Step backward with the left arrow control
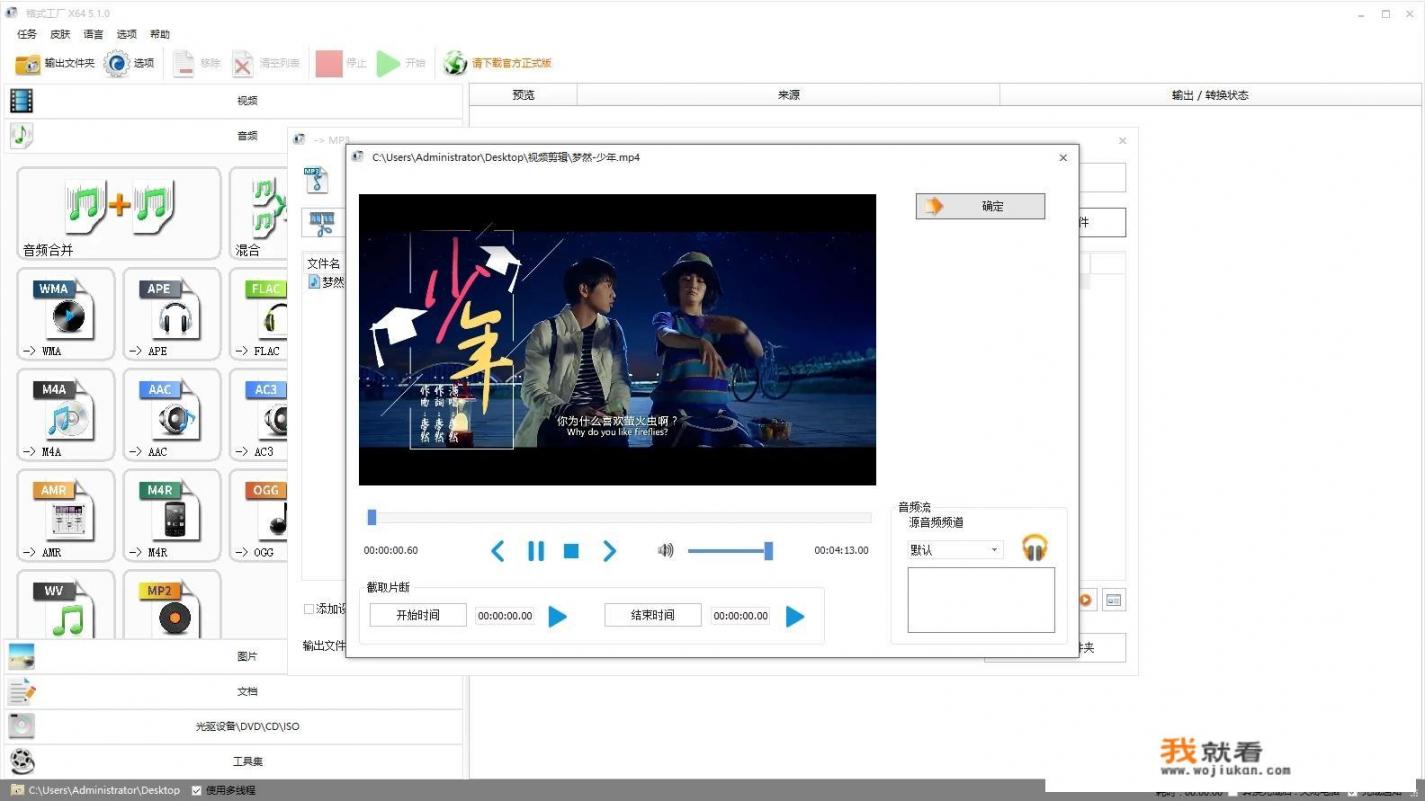The width and height of the screenshot is (1425, 801). tap(497, 551)
